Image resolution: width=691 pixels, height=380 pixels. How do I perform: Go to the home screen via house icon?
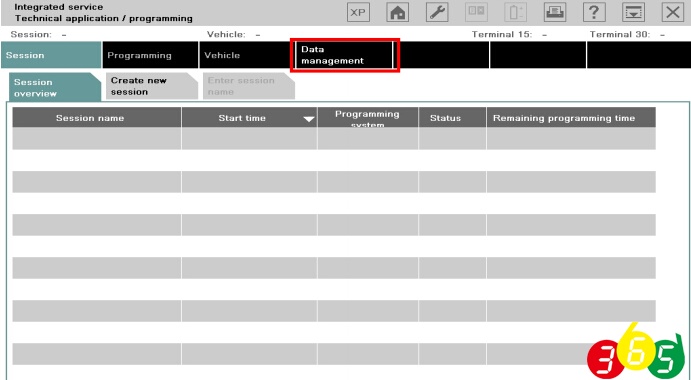[398, 12]
